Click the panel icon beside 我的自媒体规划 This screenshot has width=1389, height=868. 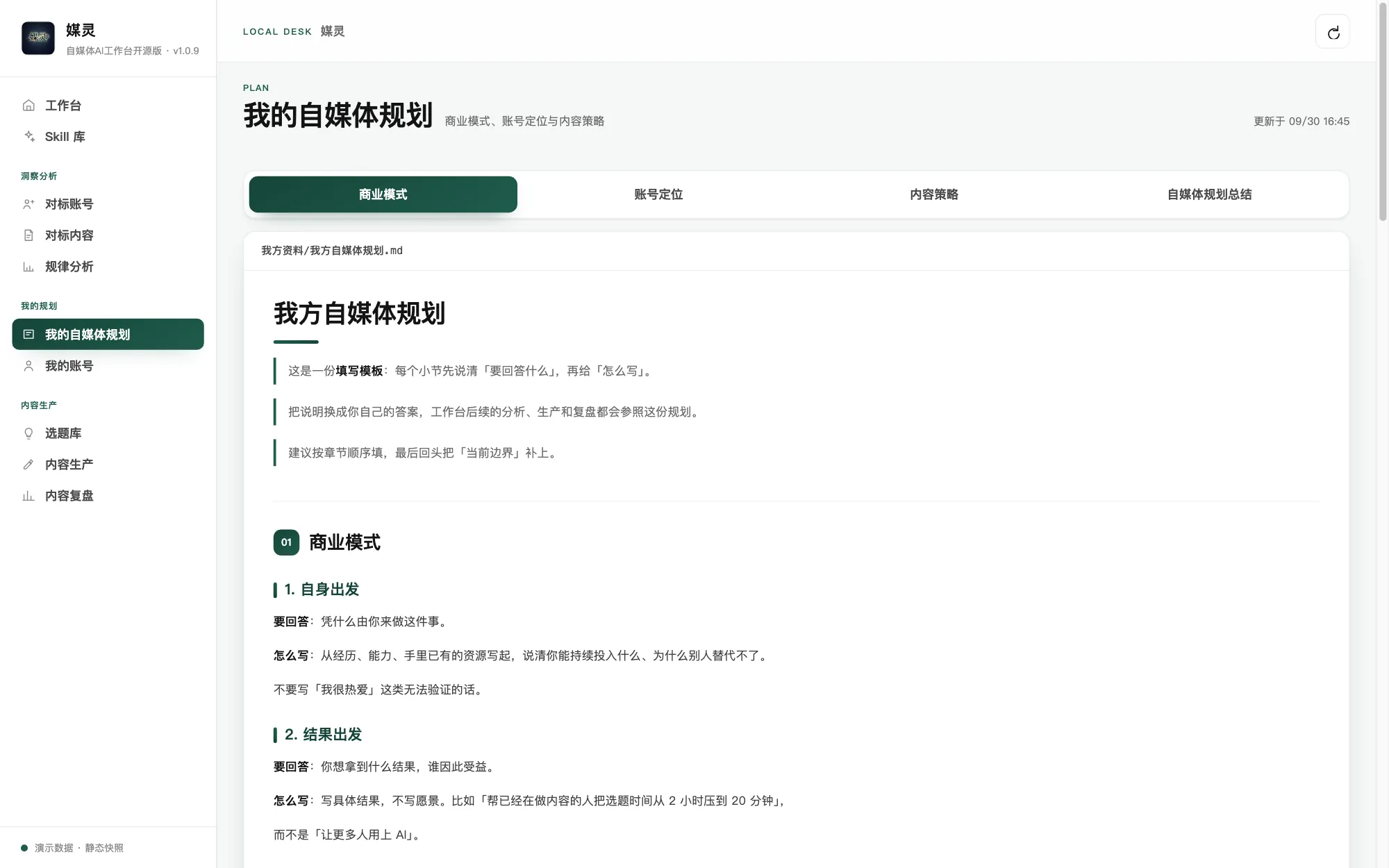[x=28, y=335]
